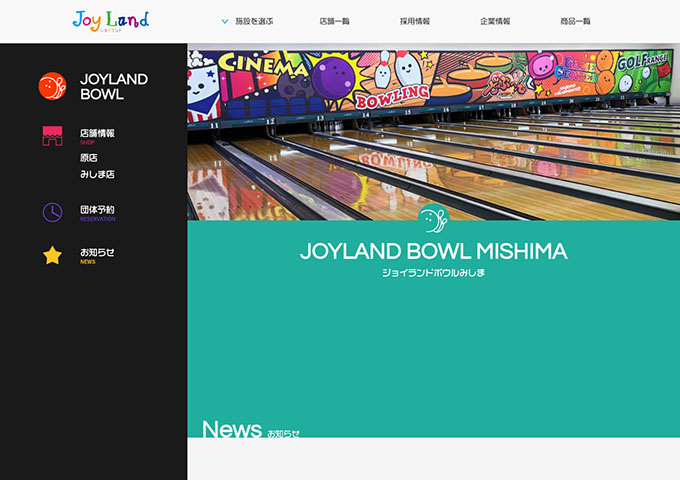Click the purple clock reservation icon
This screenshot has height=480, width=680.
tap(52, 212)
